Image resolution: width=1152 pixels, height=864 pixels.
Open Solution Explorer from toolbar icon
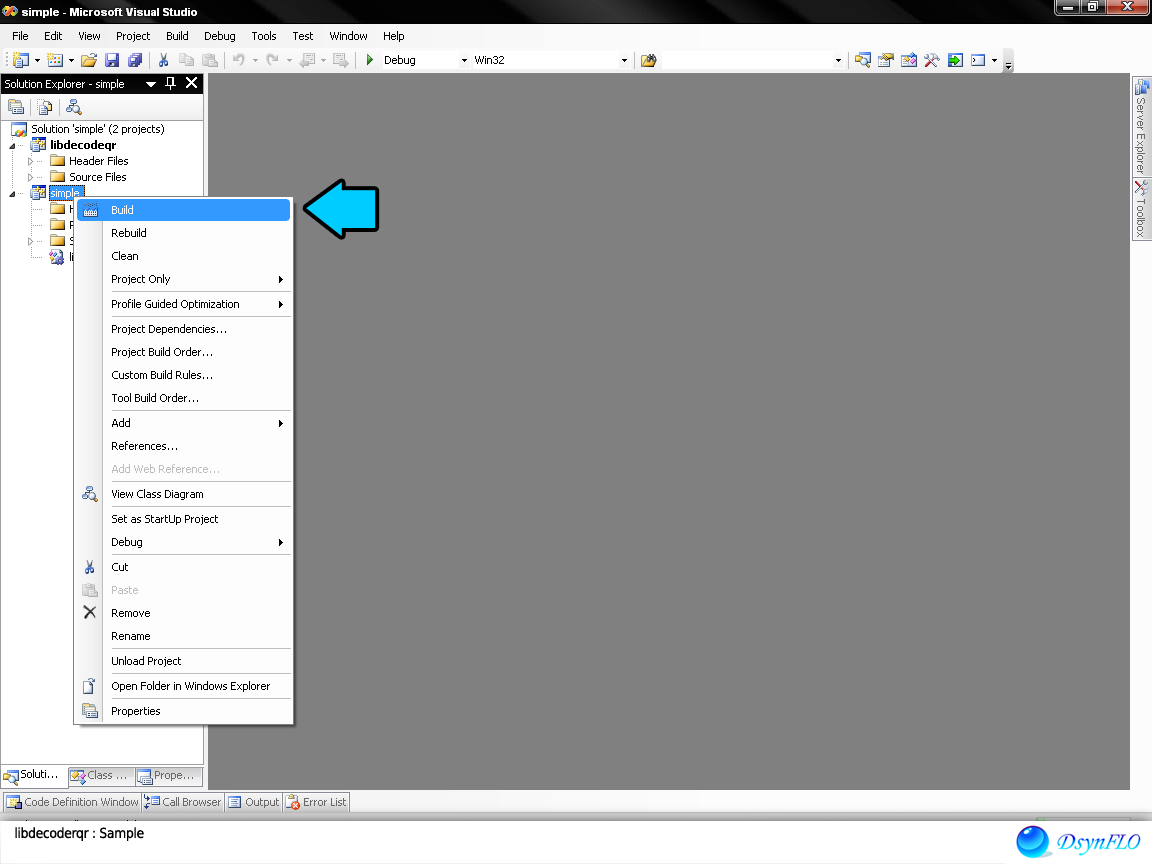(863, 60)
